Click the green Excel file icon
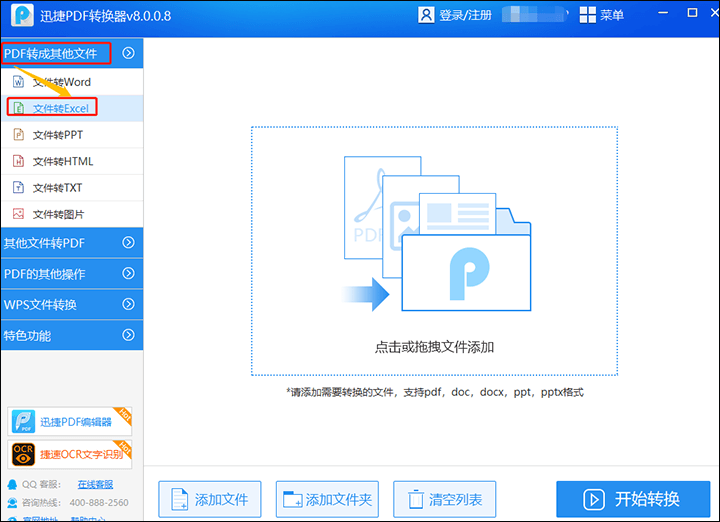The image size is (720, 522). point(18,108)
